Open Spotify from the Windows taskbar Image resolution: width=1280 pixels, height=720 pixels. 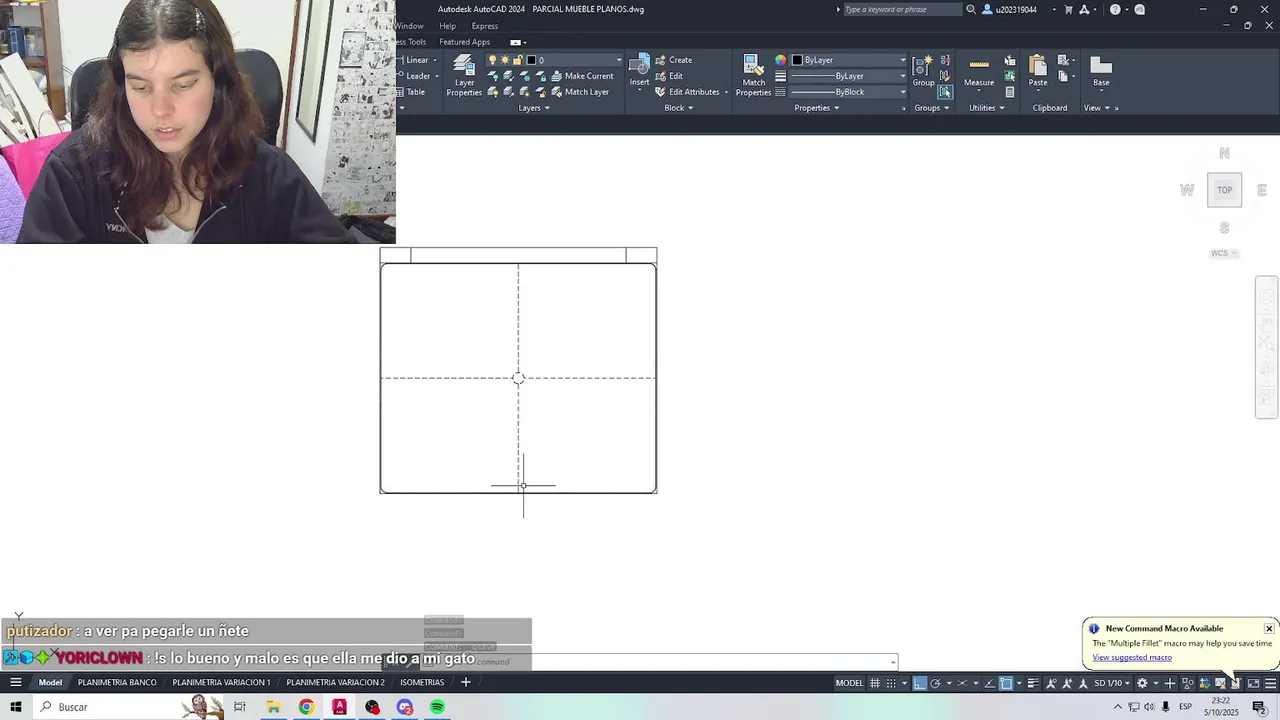437,707
